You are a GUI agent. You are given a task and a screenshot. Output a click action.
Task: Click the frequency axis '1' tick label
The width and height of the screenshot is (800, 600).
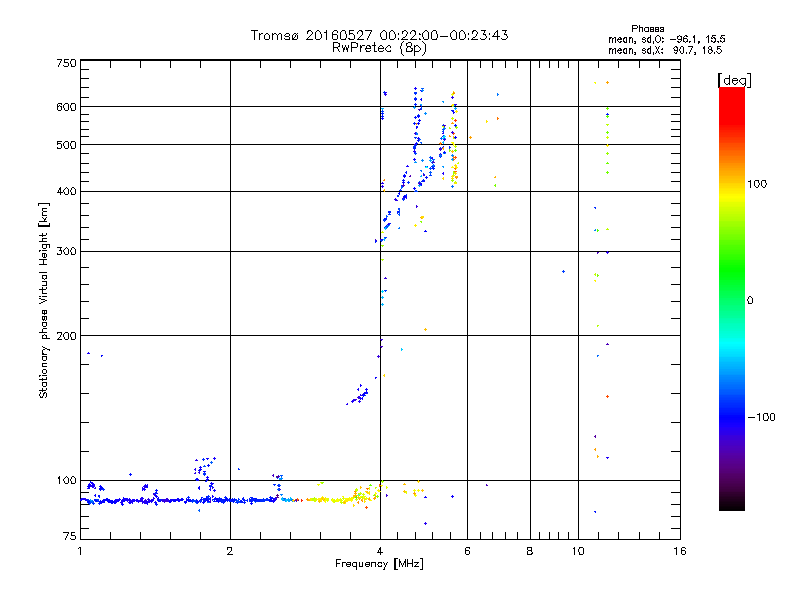80,551
